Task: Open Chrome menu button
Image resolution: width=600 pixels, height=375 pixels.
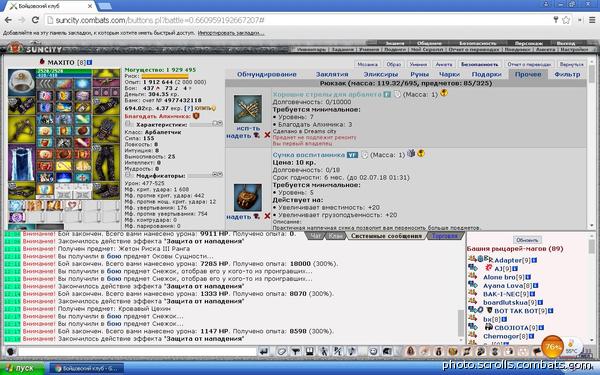Action: click(x=592, y=20)
